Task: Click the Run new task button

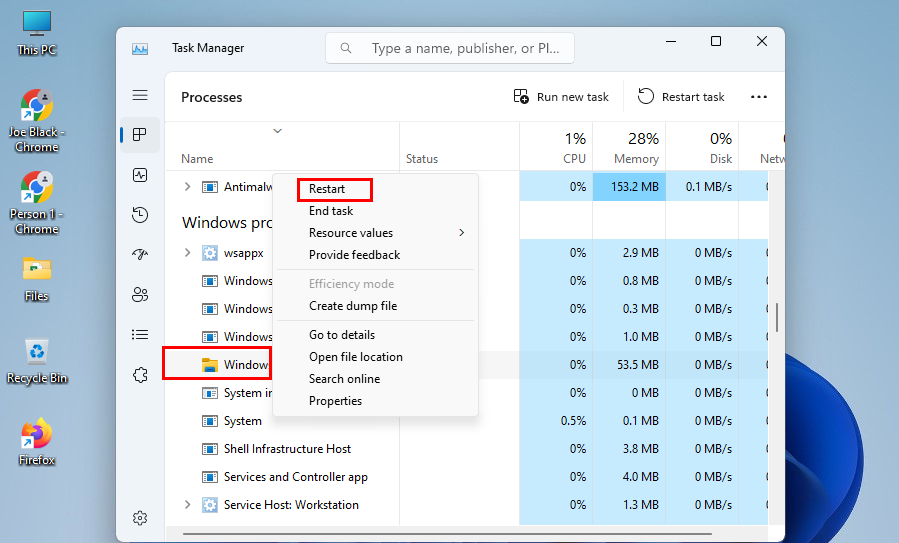Action: (x=561, y=97)
